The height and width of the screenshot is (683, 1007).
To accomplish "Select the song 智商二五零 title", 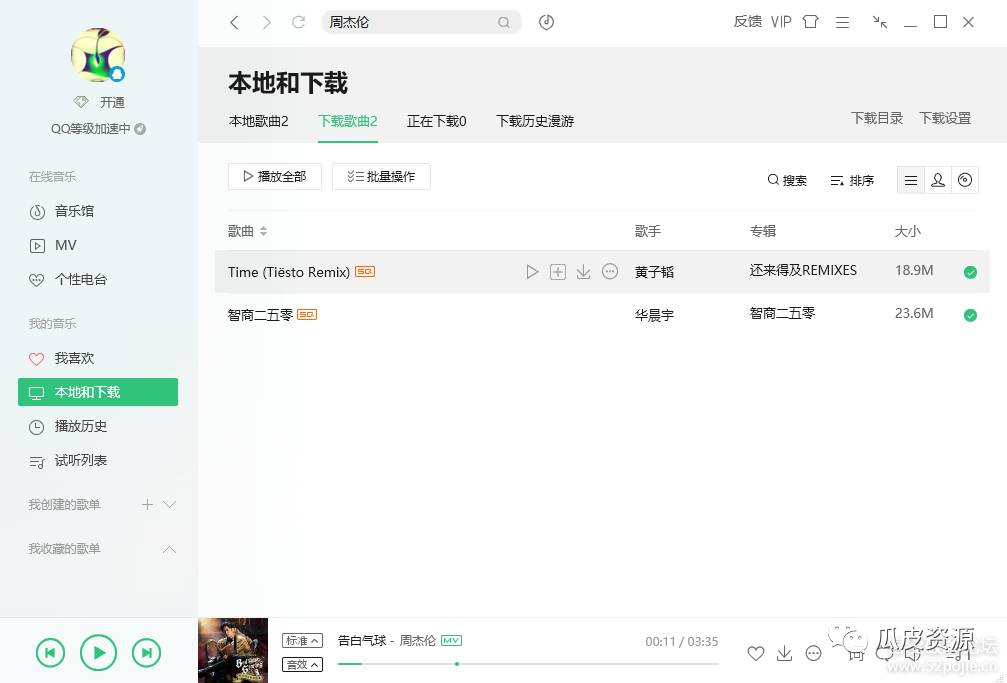I will pyautogui.click(x=261, y=315).
